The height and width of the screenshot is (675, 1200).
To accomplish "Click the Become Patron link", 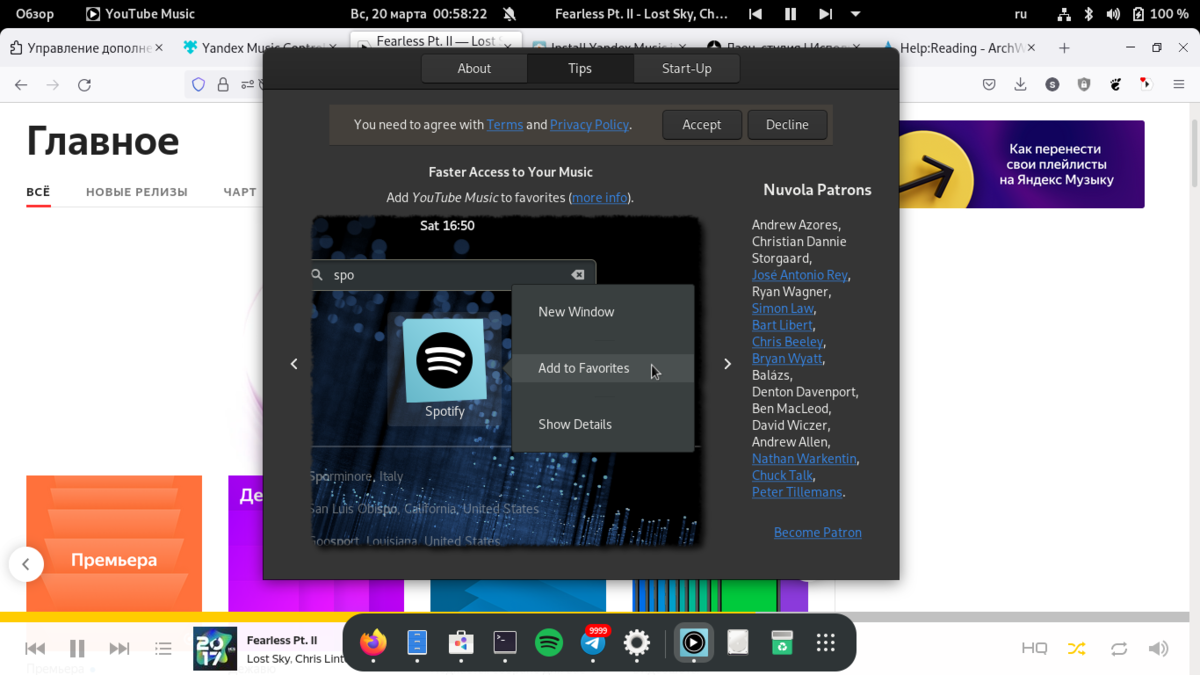I will pos(818,532).
